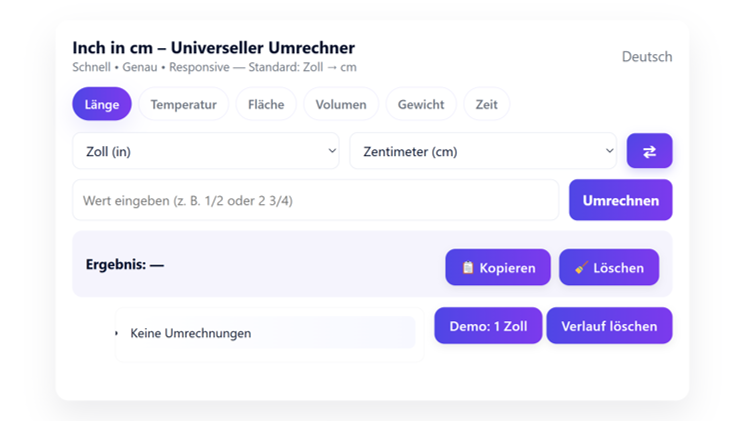Screen dimensions: 749x421
Task: Click the Ergebnis: — result text
Action: 125,264
